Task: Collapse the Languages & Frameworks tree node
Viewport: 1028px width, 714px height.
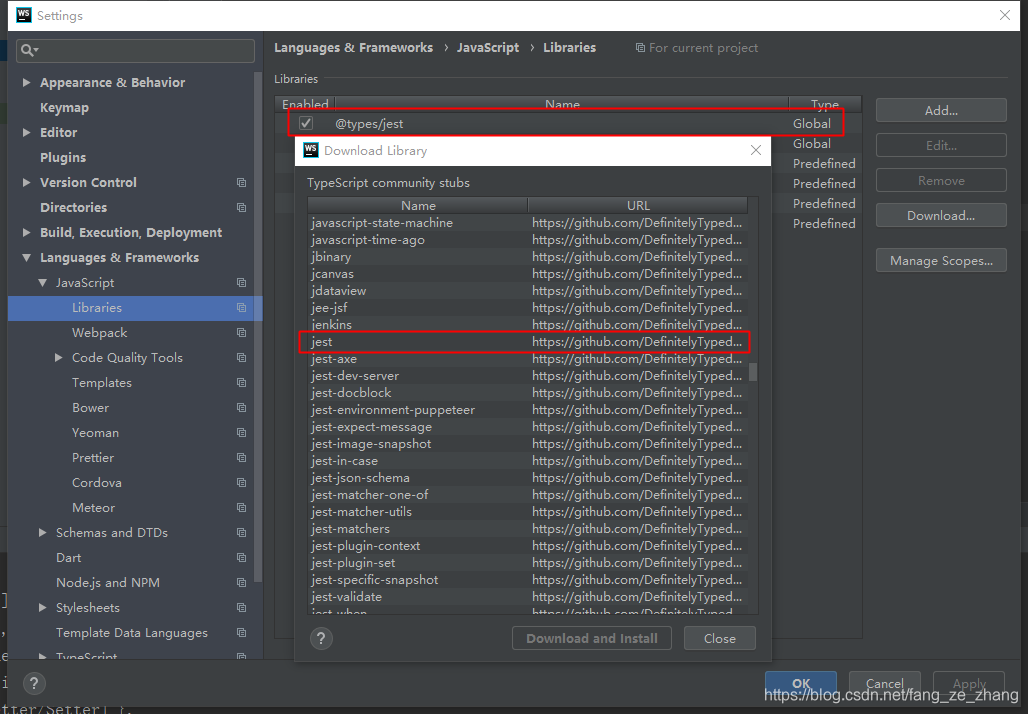Action: coord(25,257)
